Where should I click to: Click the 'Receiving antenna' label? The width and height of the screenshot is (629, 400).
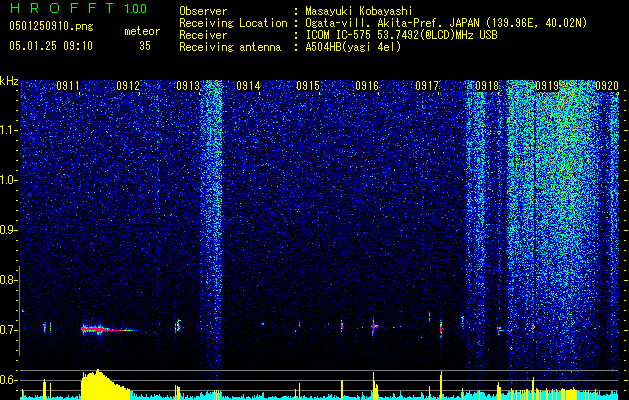(x=230, y=47)
